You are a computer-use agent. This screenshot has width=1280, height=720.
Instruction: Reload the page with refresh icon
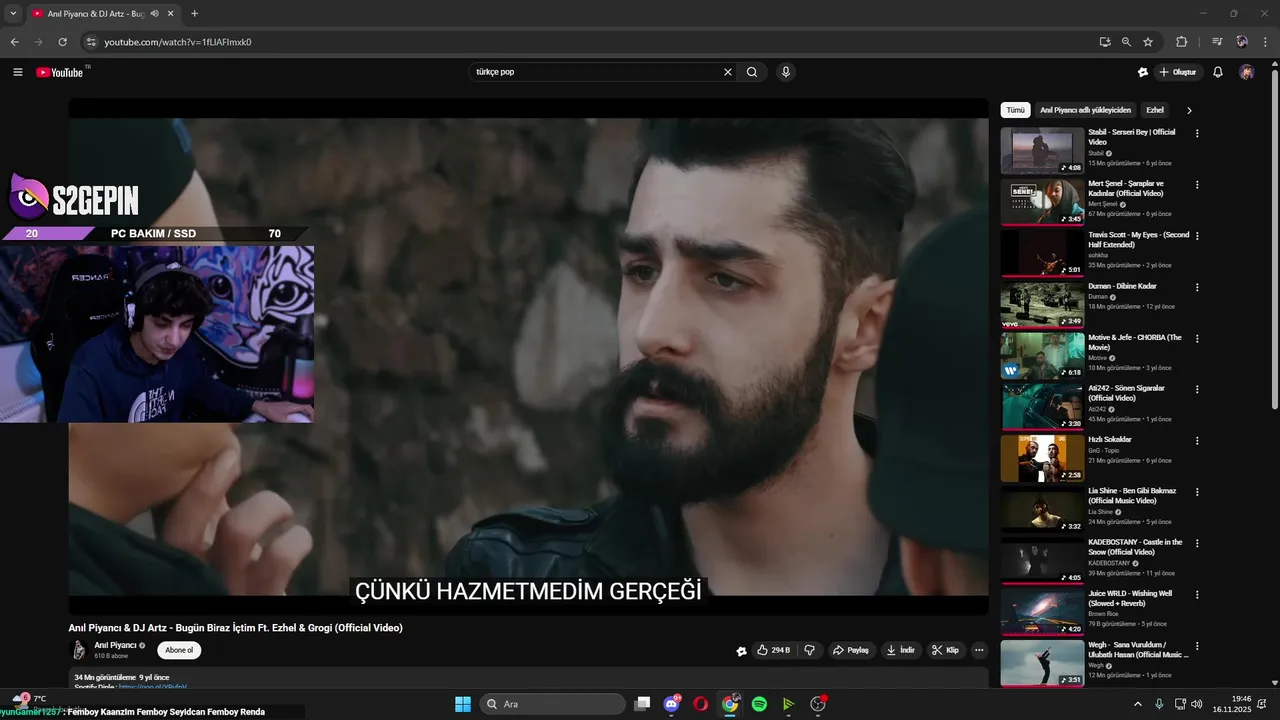pyautogui.click(x=62, y=42)
